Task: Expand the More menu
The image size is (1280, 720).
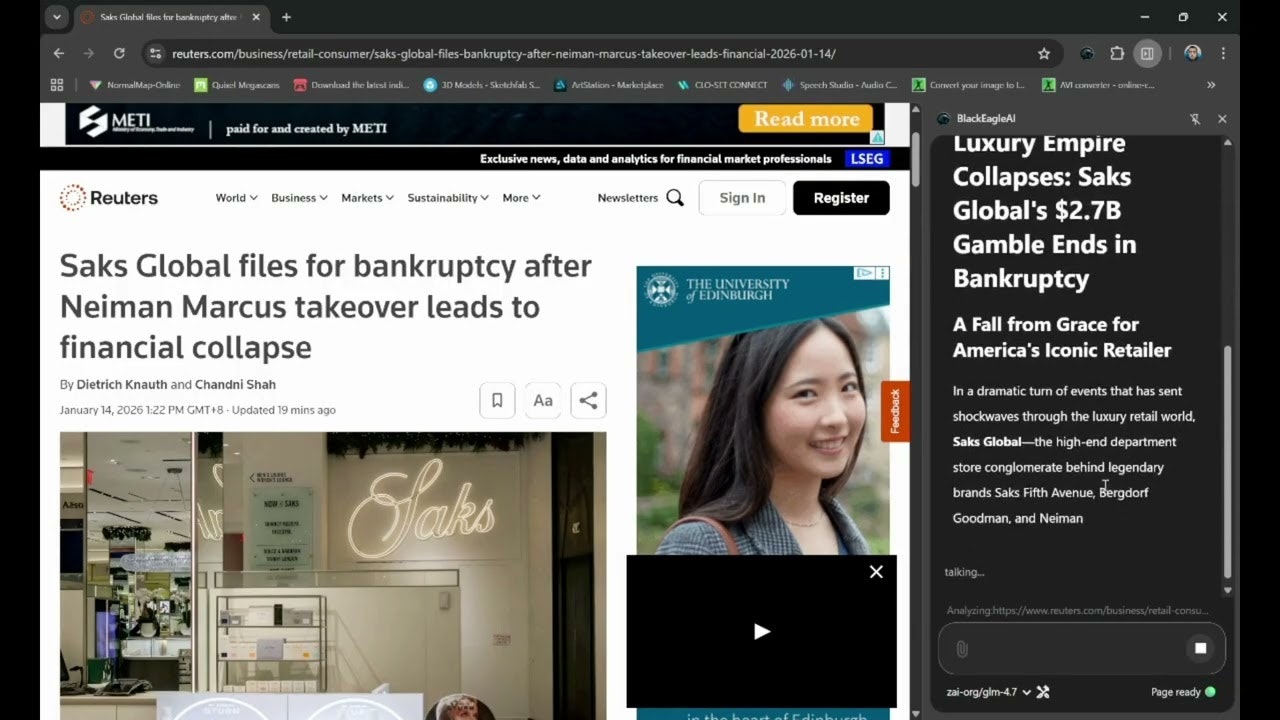Action: pos(521,198)
